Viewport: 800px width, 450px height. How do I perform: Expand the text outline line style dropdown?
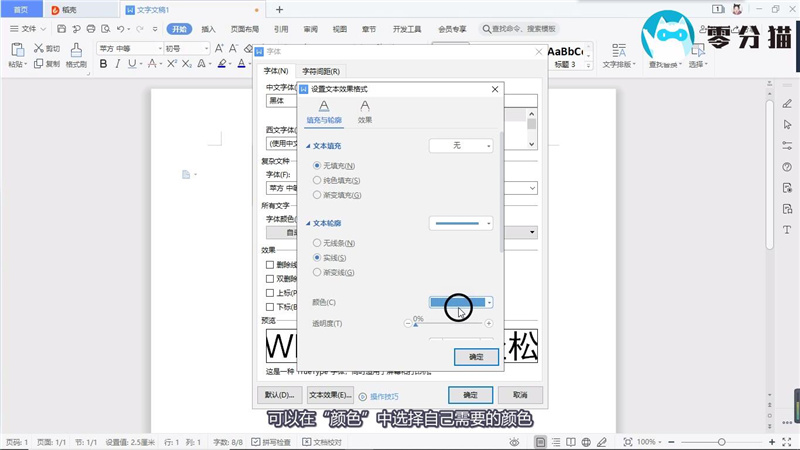[x=461, y=223]
